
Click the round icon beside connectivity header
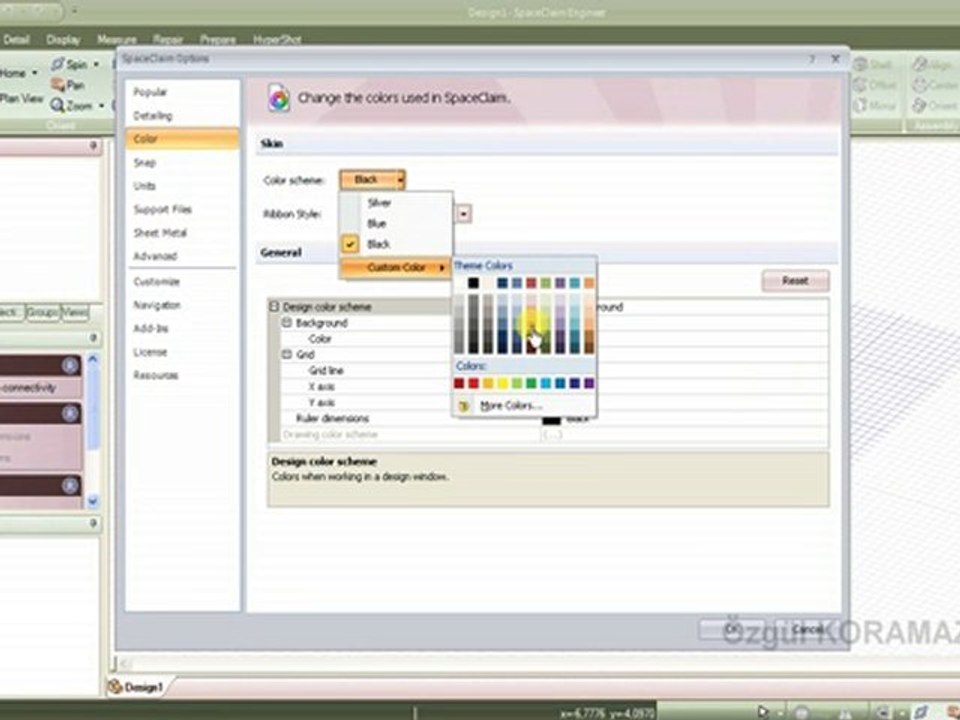click(70, 366)
